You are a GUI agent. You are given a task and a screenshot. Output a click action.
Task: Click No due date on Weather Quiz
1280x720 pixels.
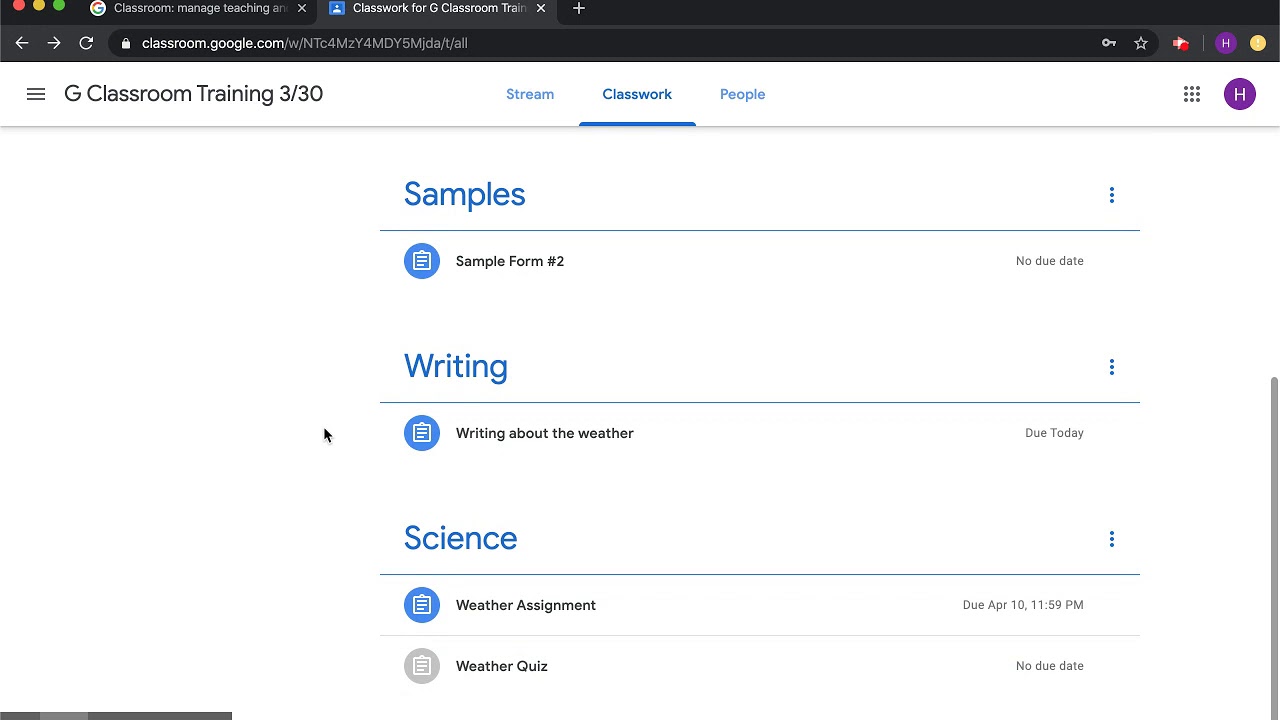(1050, 666)
